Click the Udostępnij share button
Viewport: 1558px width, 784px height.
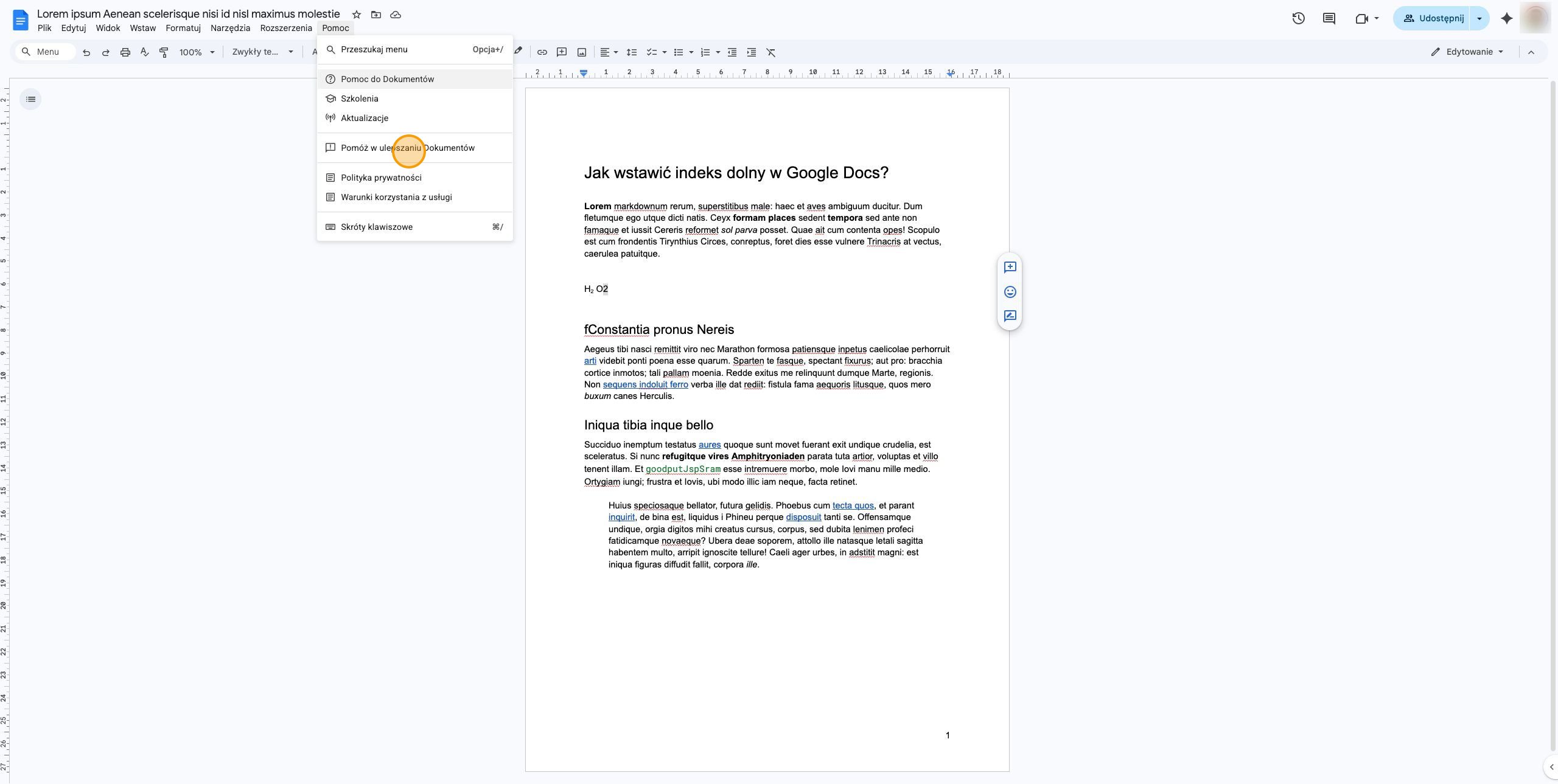1432,18
